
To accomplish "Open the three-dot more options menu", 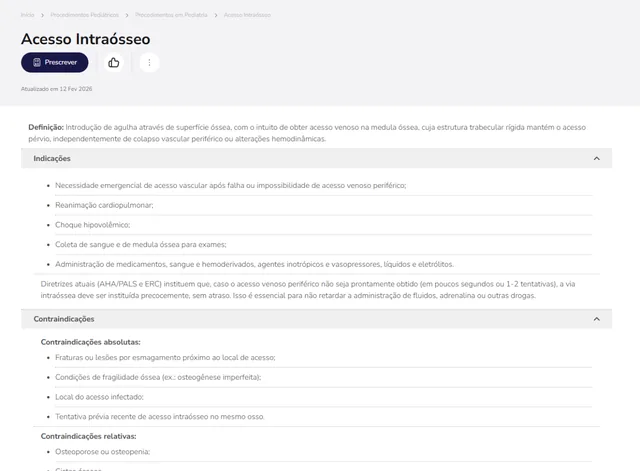I will [x=149, y=62].
